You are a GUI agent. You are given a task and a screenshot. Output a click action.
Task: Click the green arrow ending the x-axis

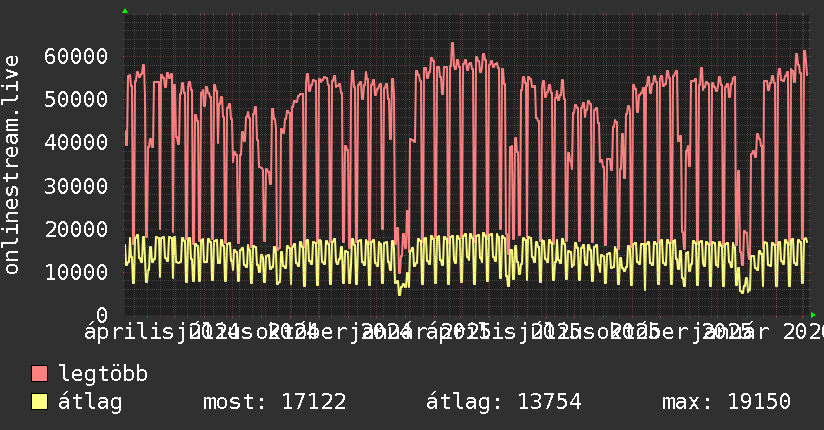(x=813, y=315)
